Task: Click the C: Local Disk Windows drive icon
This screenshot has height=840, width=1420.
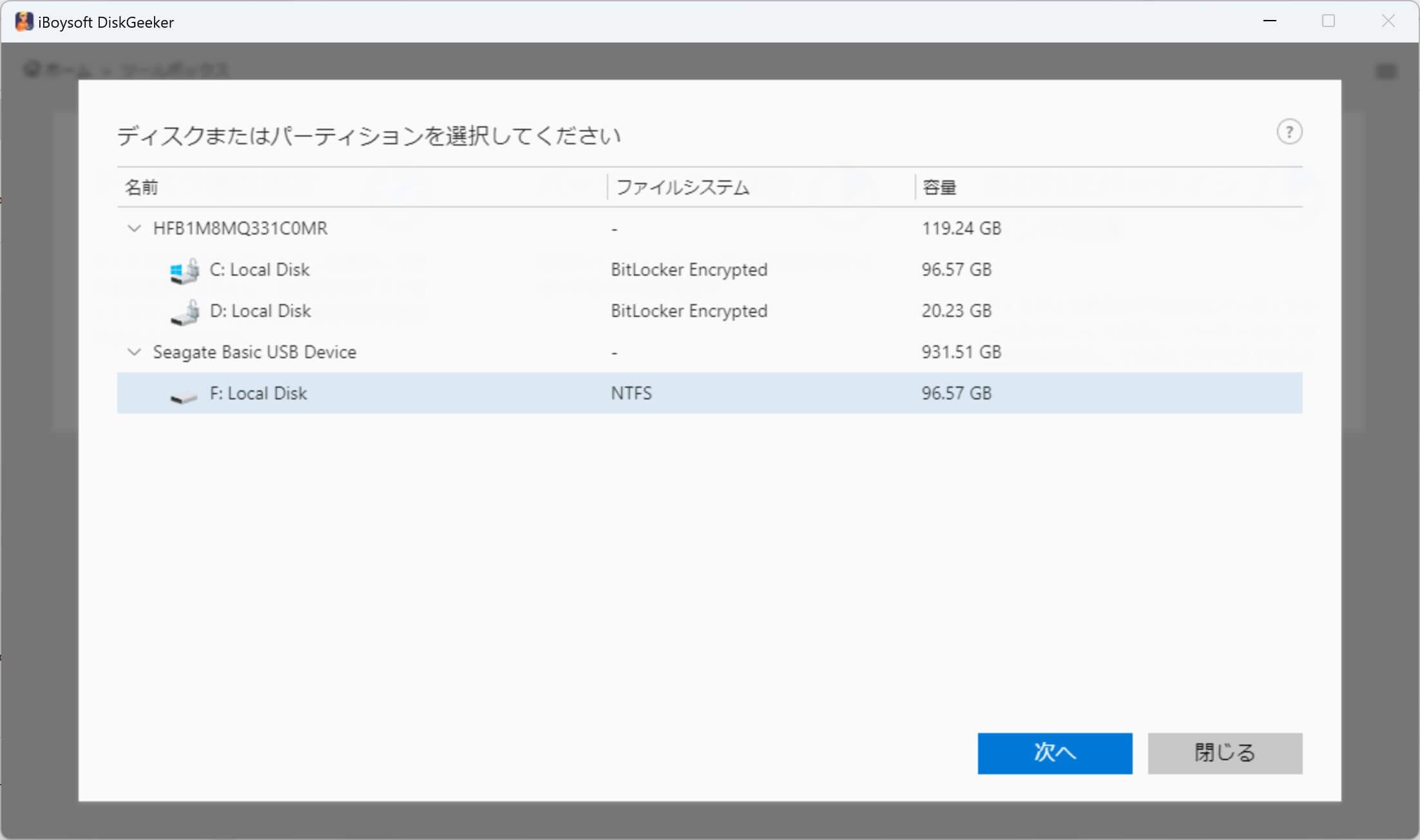Action: [184, 271]
